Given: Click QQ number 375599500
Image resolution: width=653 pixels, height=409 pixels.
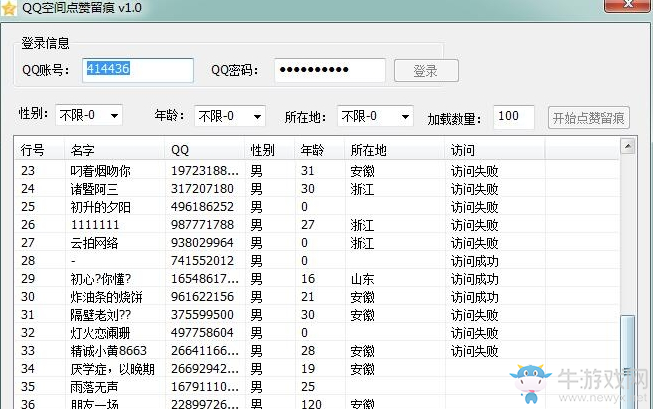Looking at the screenshot, I should 202,314.
